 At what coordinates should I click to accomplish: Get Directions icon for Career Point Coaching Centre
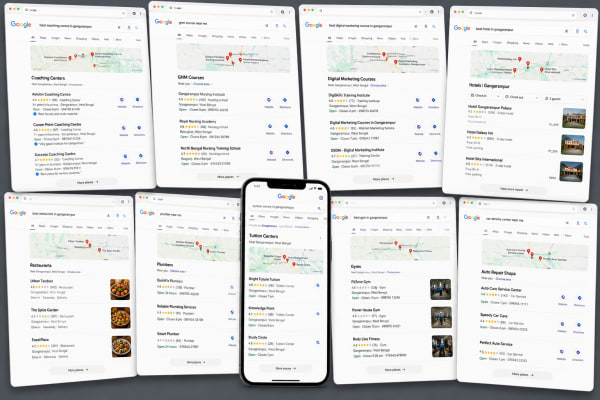coord(139,128)
